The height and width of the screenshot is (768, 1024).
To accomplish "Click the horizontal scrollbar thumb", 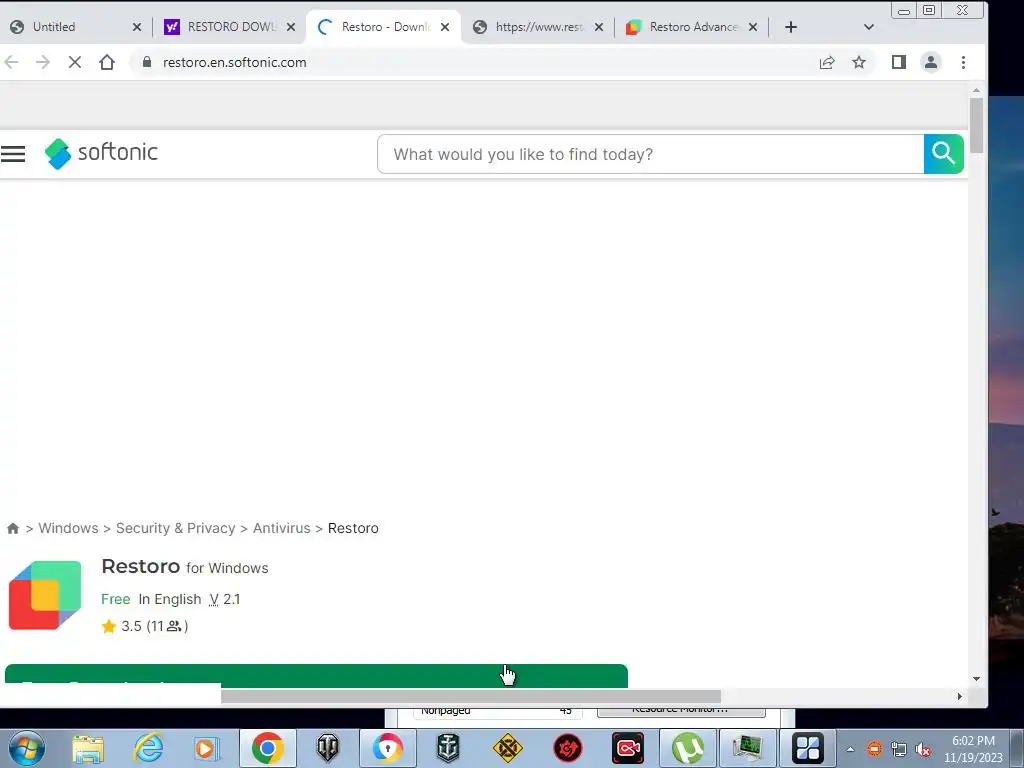I will click(x=471, y=697).
